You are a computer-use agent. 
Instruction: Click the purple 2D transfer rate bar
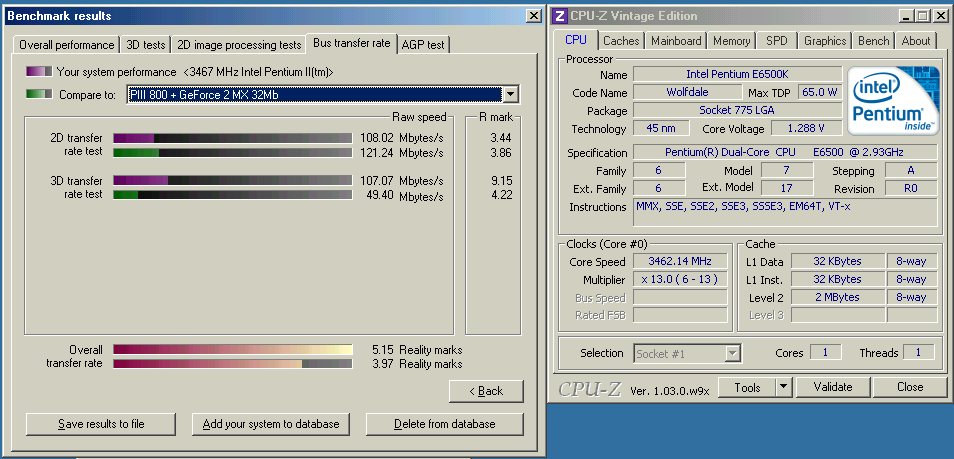point(232,138)
